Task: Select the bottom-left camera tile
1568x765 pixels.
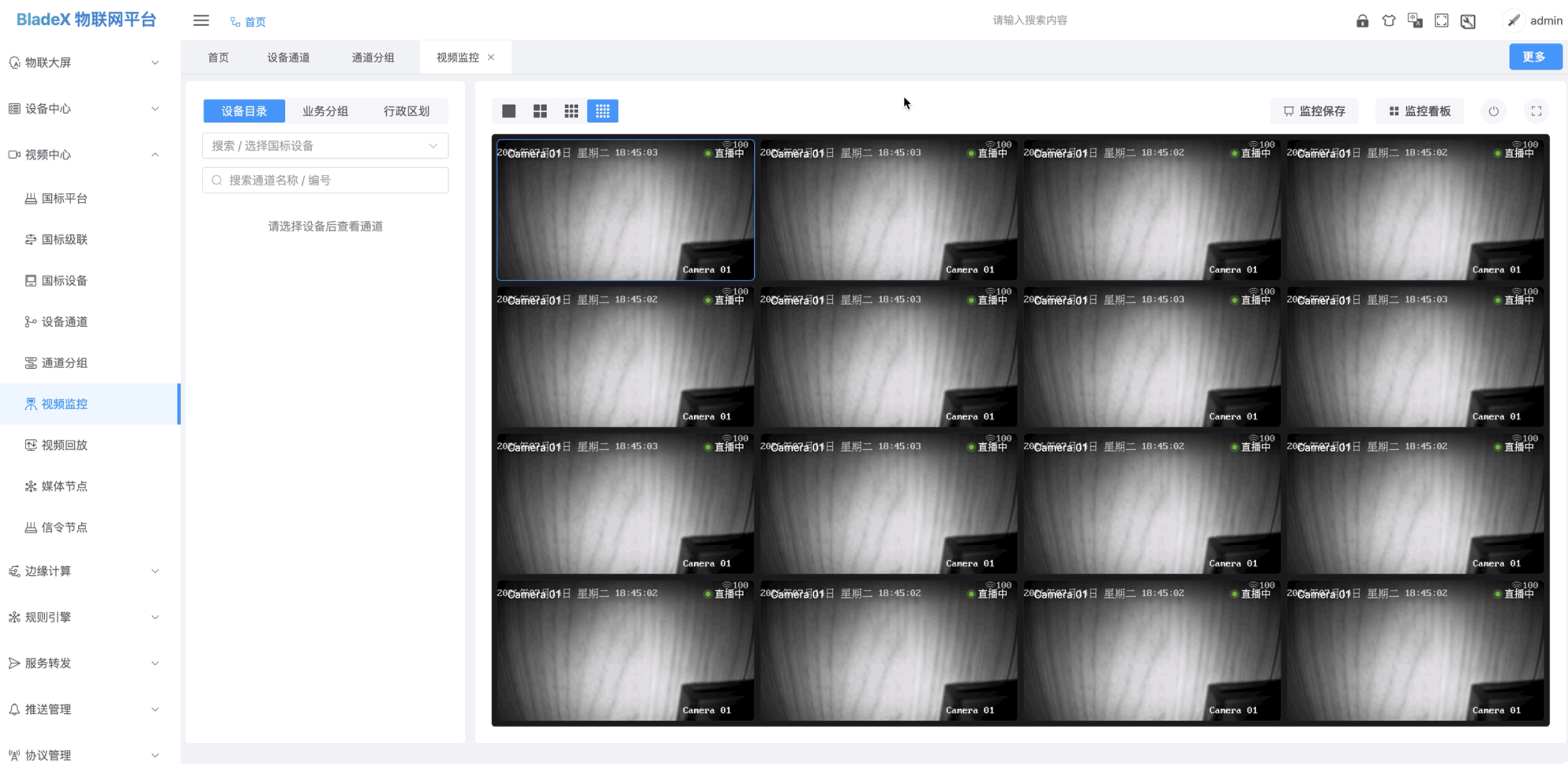Action: [x=625, y=651]
